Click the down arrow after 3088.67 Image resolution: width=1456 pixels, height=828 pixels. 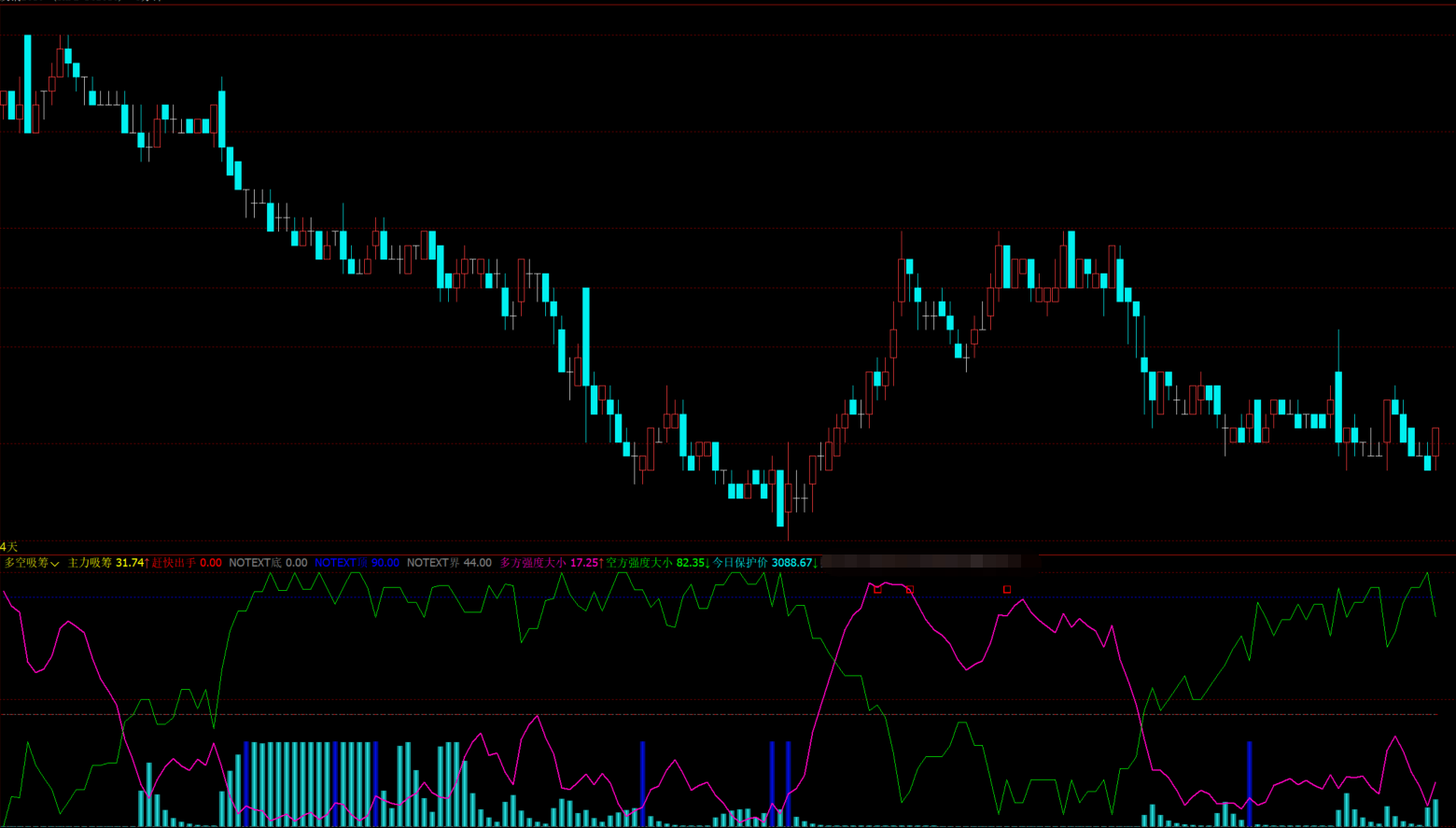click(x=816, y=563)
